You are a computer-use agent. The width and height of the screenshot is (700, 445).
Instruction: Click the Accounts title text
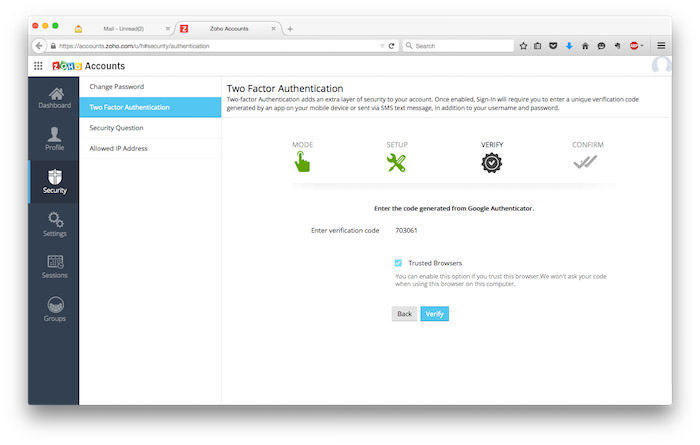click(105, 66)
